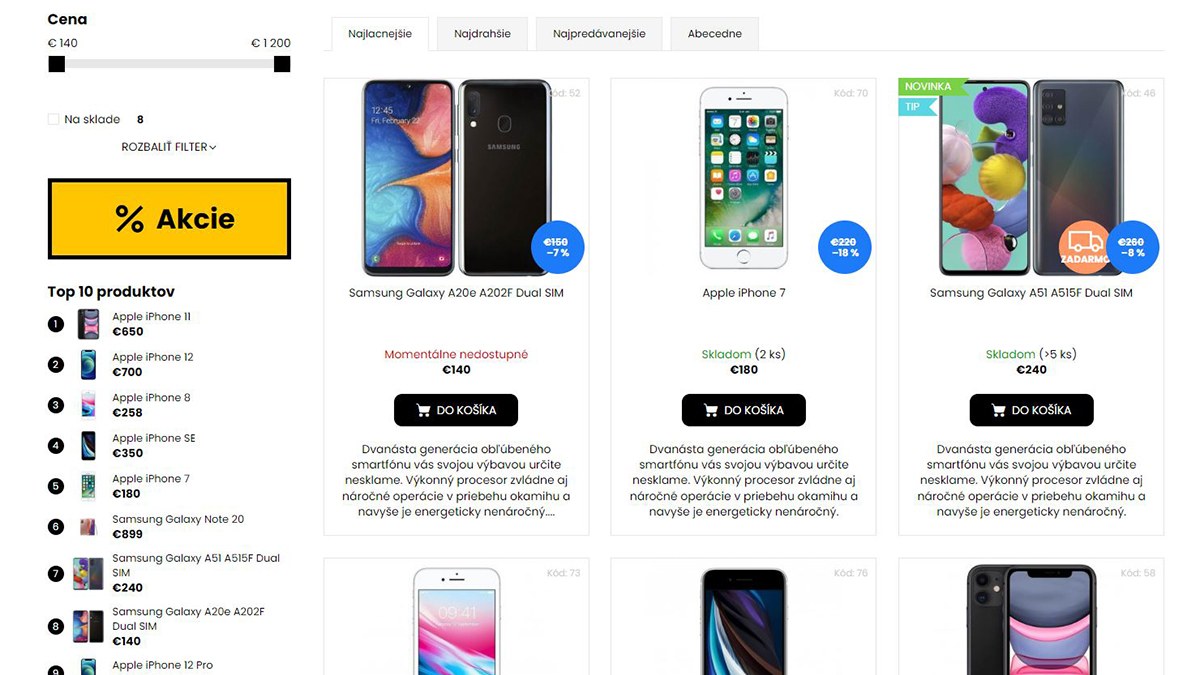Click the rank 3 iPhone 8 thumbnail
The width and height of the screenshot is (1200, 675).
(x=89, y=405)
